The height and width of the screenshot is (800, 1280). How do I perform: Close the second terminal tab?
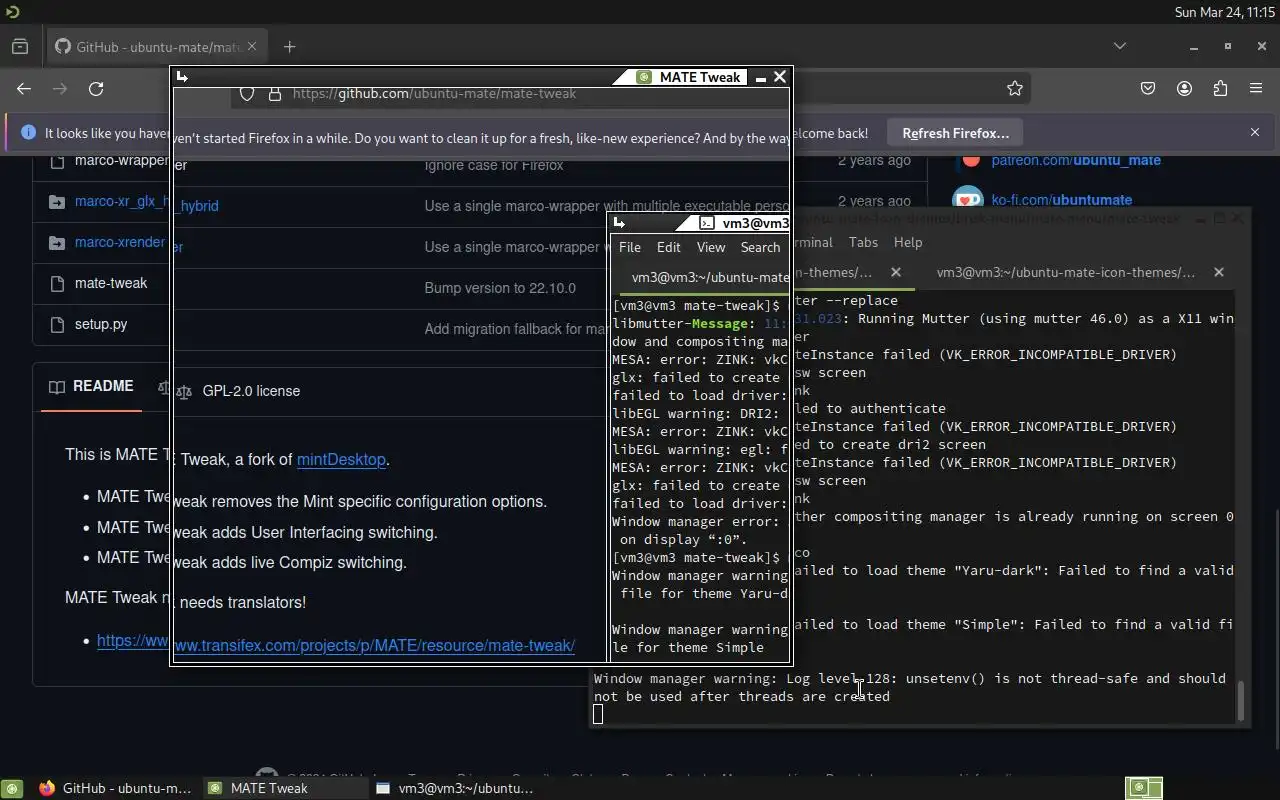[x=1218, y=272]
